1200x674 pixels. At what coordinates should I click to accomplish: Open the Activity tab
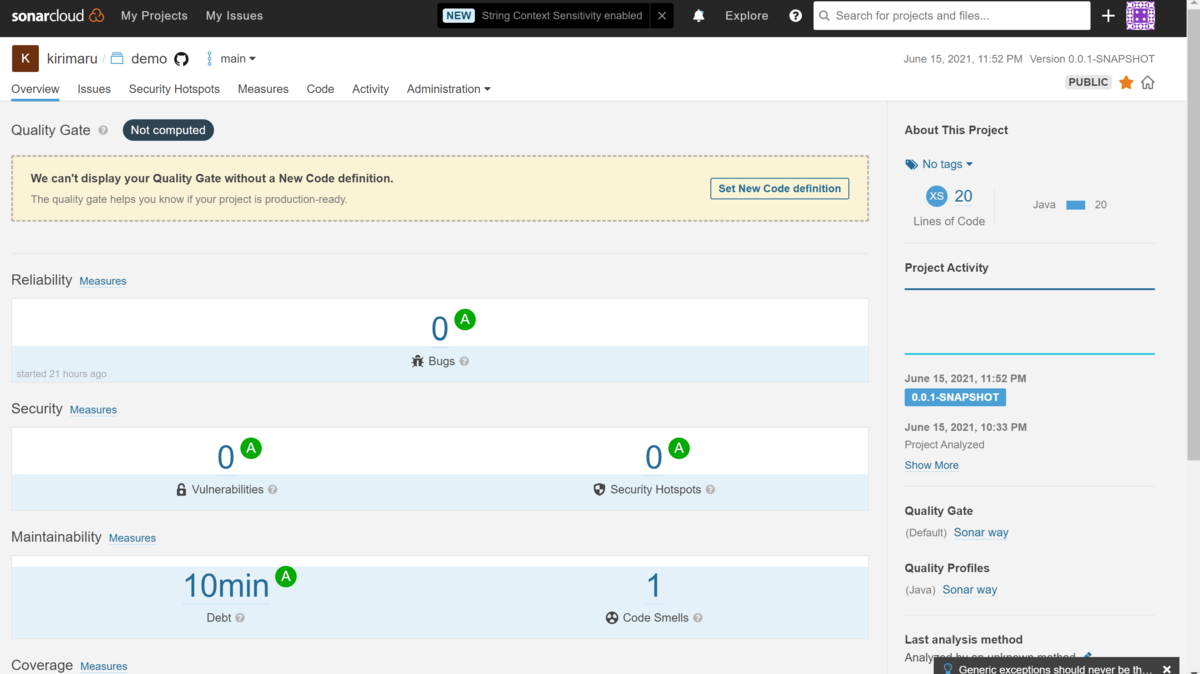[x=370, y=89]
